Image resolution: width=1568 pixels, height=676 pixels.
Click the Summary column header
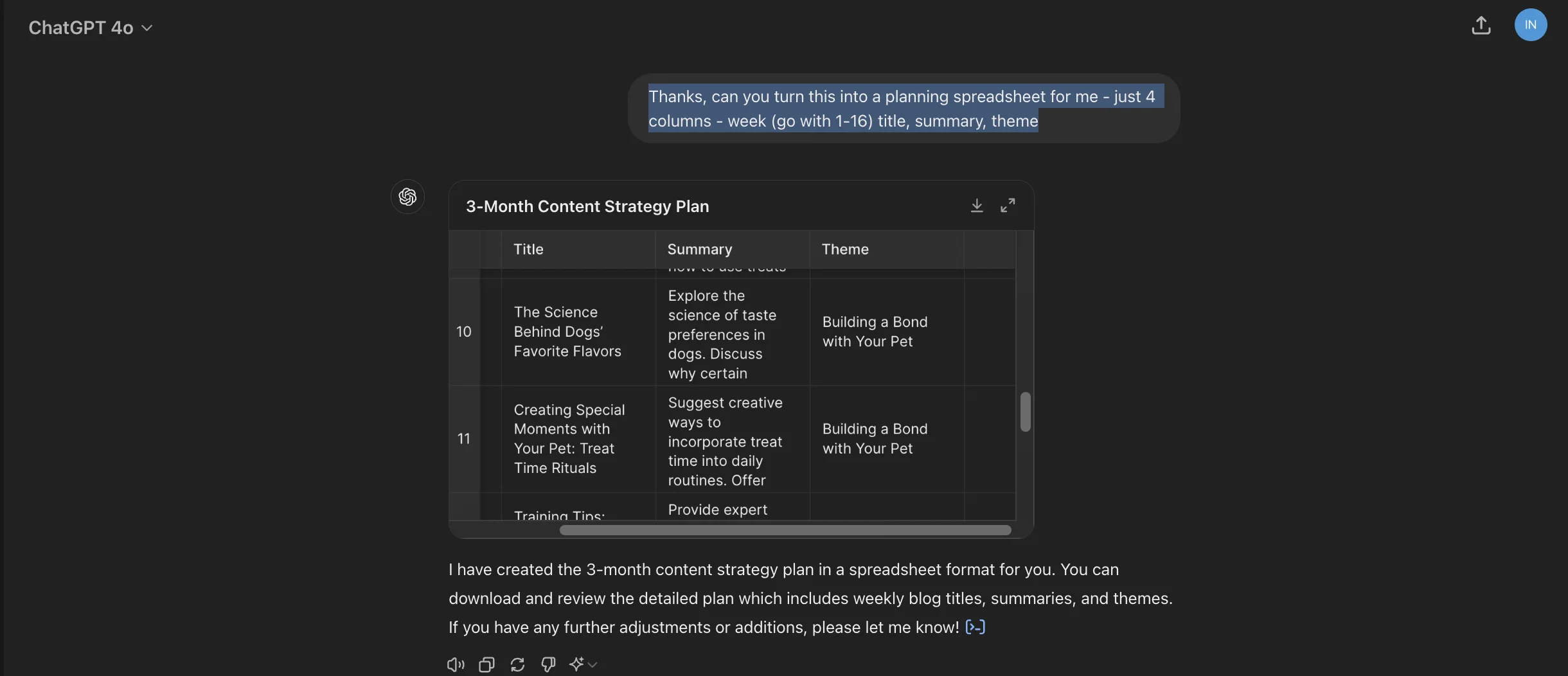pos(732,249)
